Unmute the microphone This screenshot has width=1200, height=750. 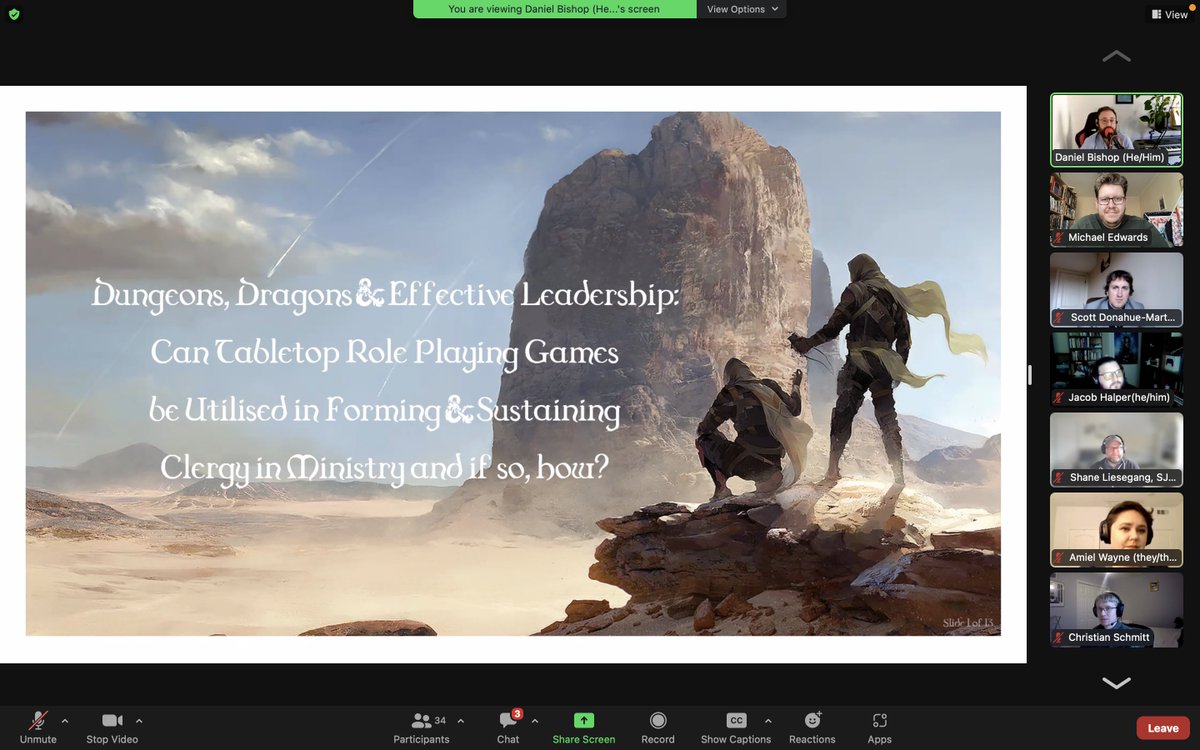[x=38, y=727]
